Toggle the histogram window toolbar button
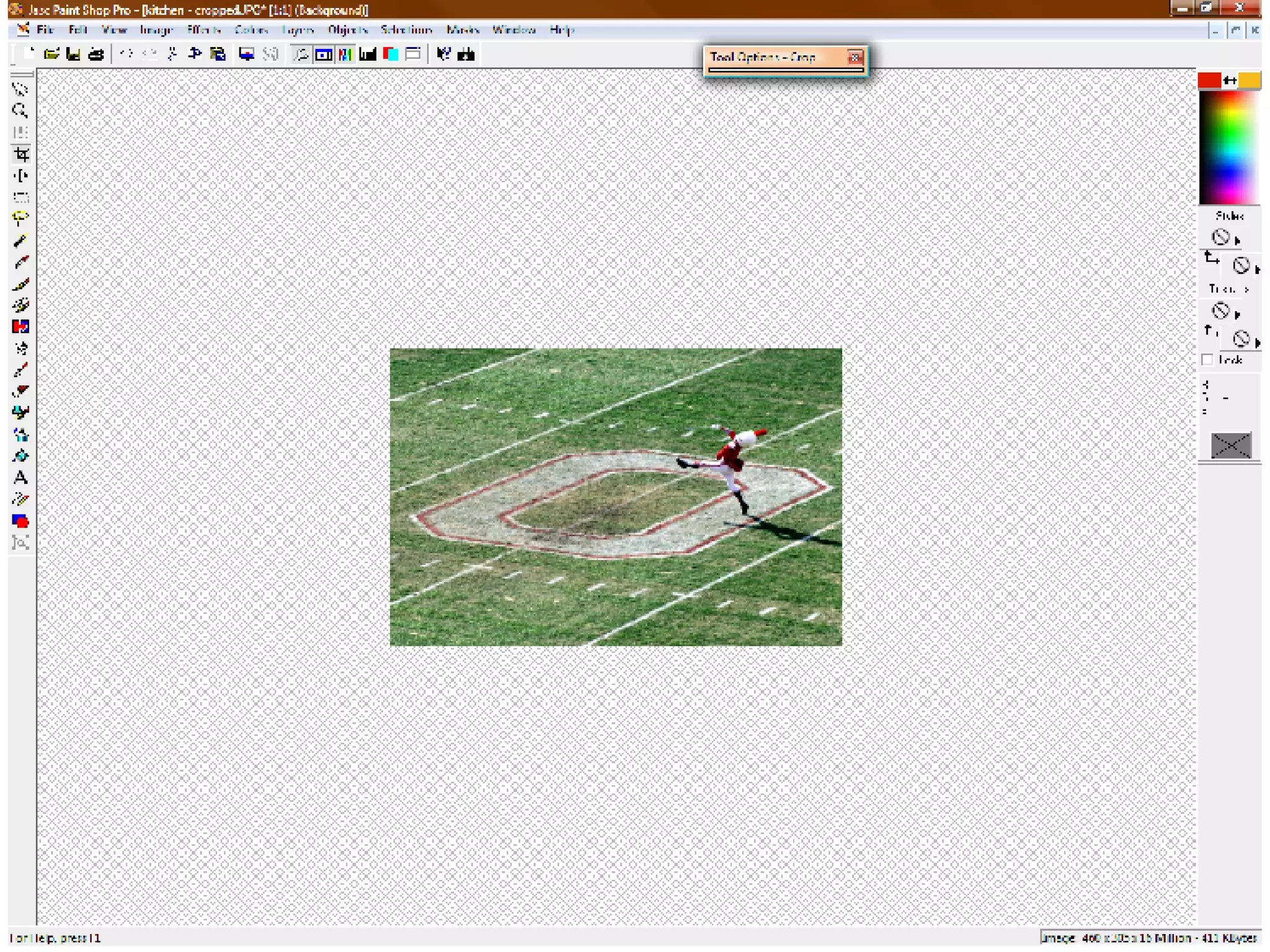1270x952 pixels. [x=368, y=55]
